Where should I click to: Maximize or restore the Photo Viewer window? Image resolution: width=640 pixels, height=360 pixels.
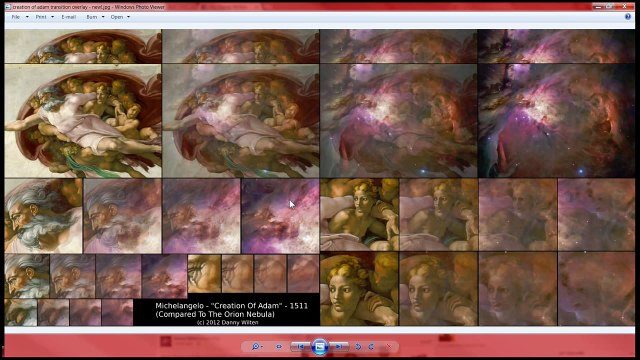[609, 6]
